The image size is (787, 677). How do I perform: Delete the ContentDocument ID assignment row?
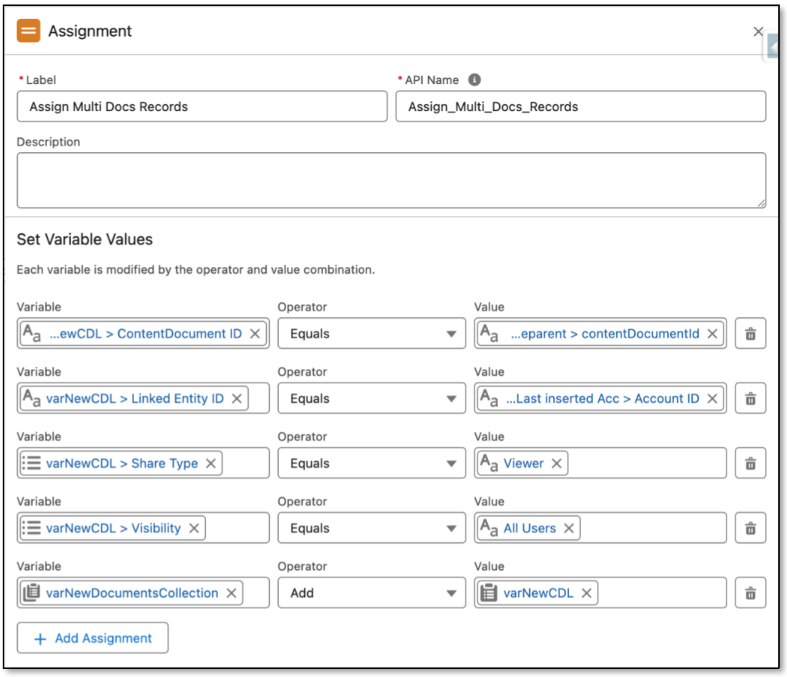[x=750, y=334]
